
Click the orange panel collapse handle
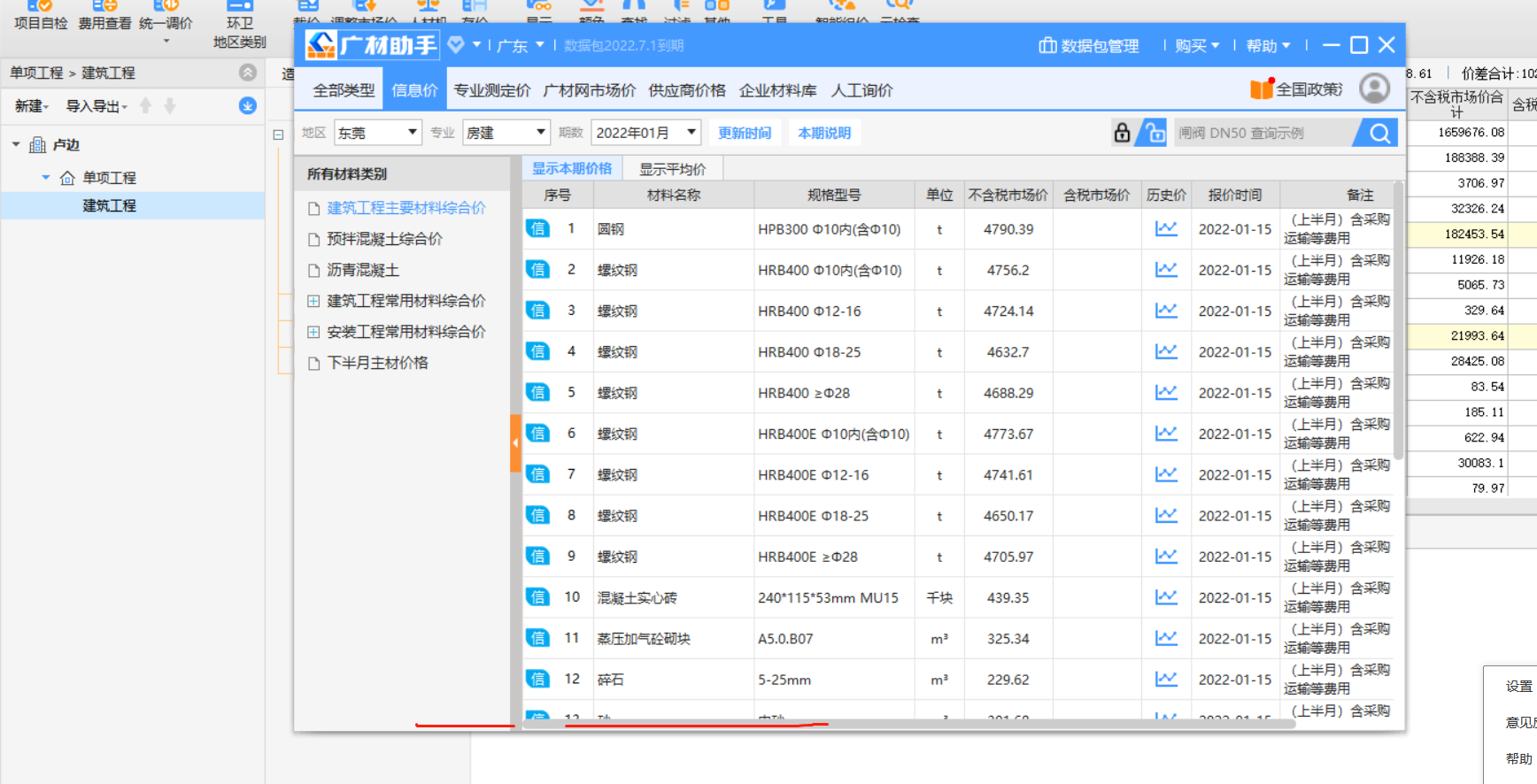[515, 443]
